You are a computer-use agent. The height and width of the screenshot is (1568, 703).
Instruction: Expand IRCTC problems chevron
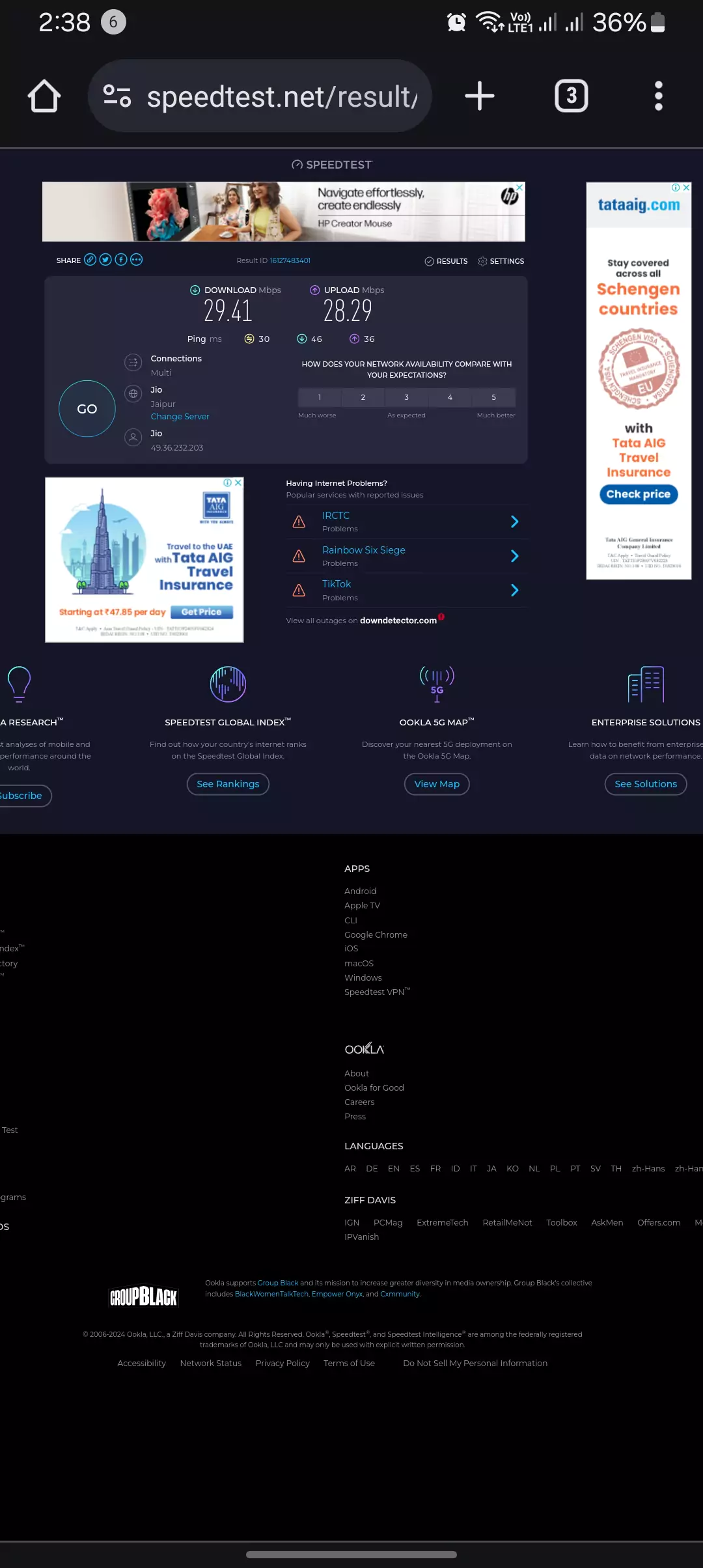tap(514, 522)
